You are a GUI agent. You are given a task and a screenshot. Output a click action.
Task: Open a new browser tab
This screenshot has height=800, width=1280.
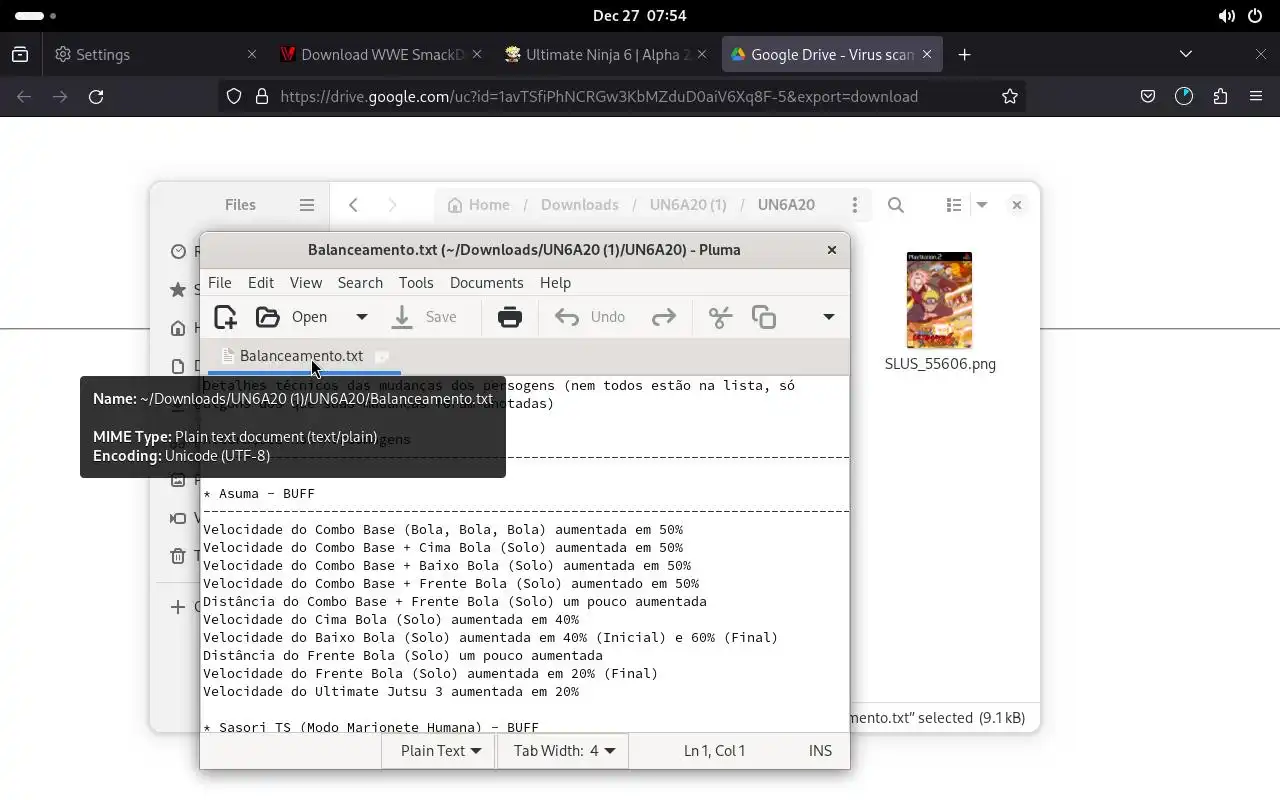(x=964, y=55)
